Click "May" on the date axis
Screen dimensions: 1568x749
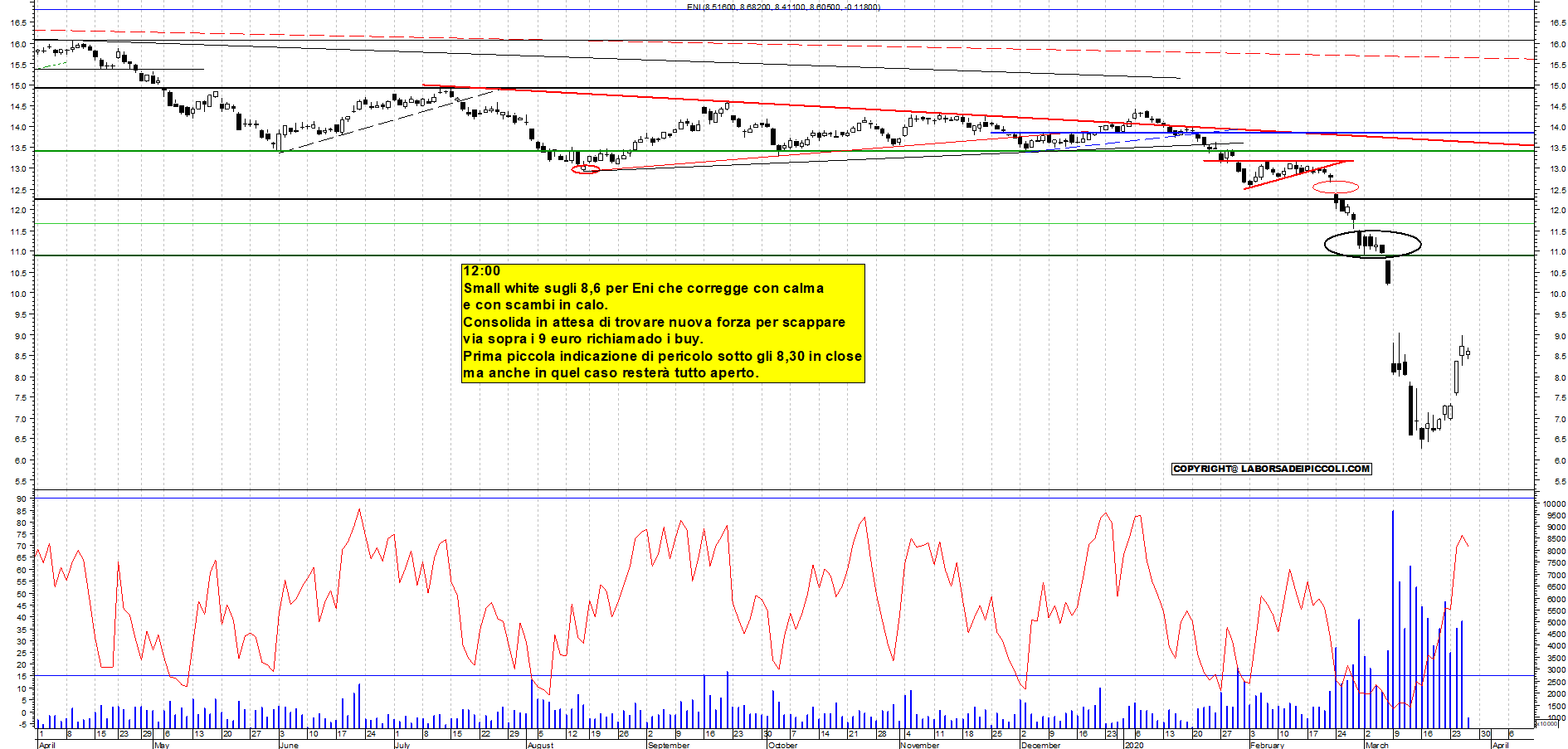tap(162, 745)
